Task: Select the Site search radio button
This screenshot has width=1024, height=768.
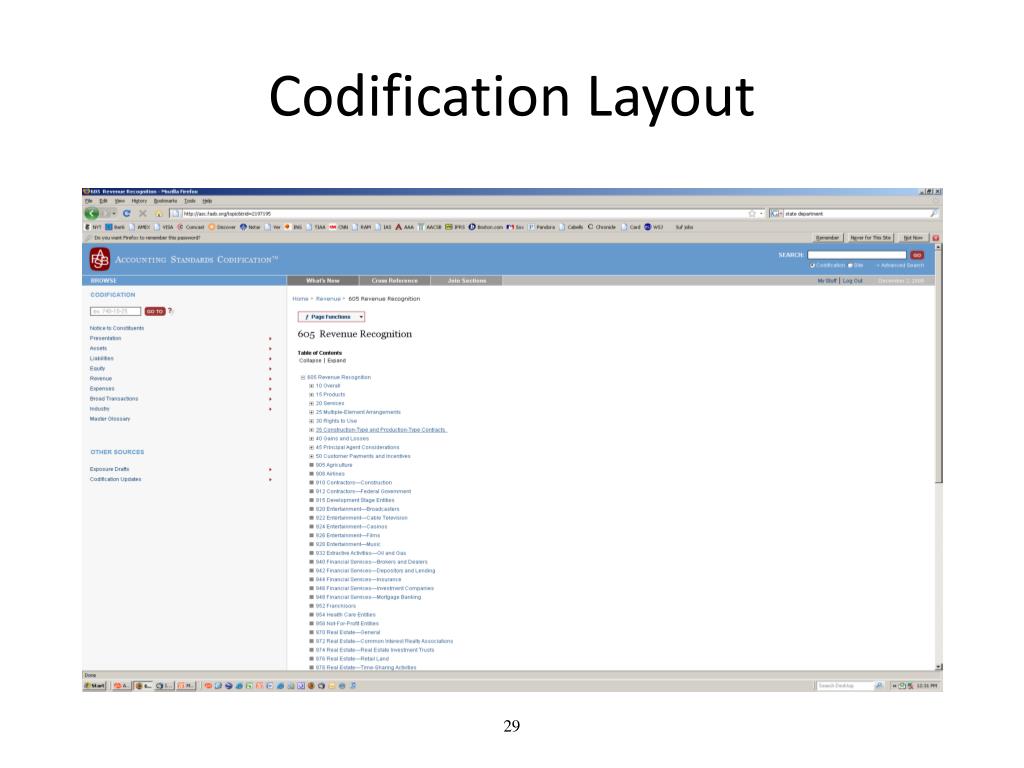Action: point(850,265)
